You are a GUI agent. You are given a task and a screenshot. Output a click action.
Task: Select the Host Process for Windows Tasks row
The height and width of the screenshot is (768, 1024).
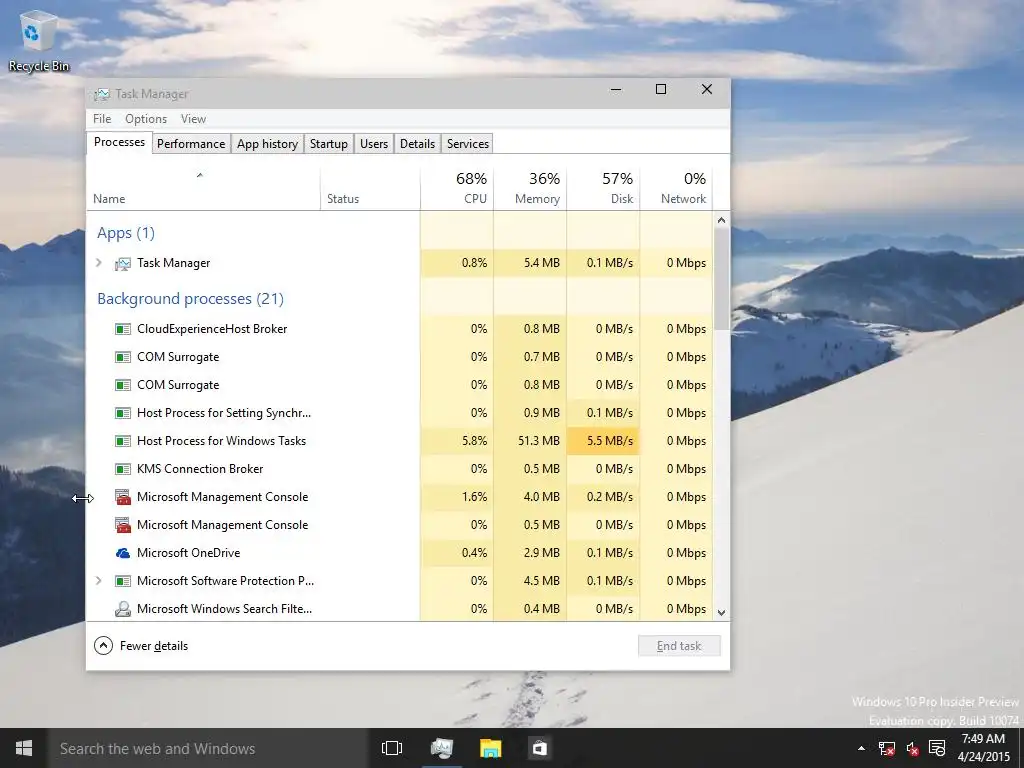(x=400, y=441)
